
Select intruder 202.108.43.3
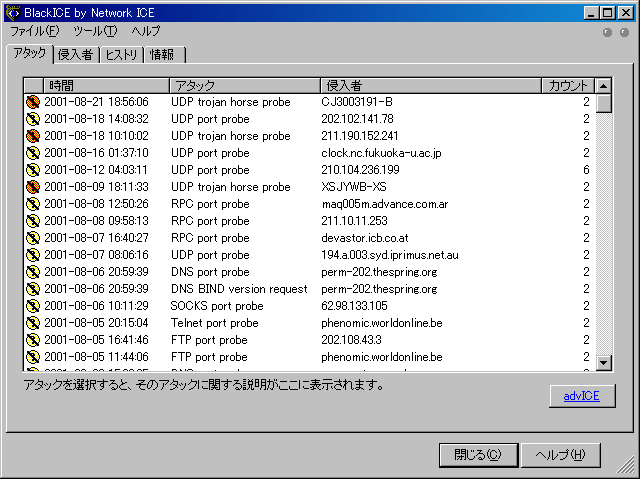tap(351, 339)
